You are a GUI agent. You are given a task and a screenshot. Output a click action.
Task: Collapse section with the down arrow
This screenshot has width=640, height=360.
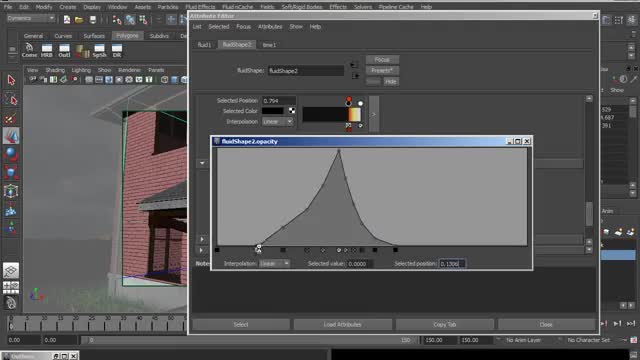[202, 163]
